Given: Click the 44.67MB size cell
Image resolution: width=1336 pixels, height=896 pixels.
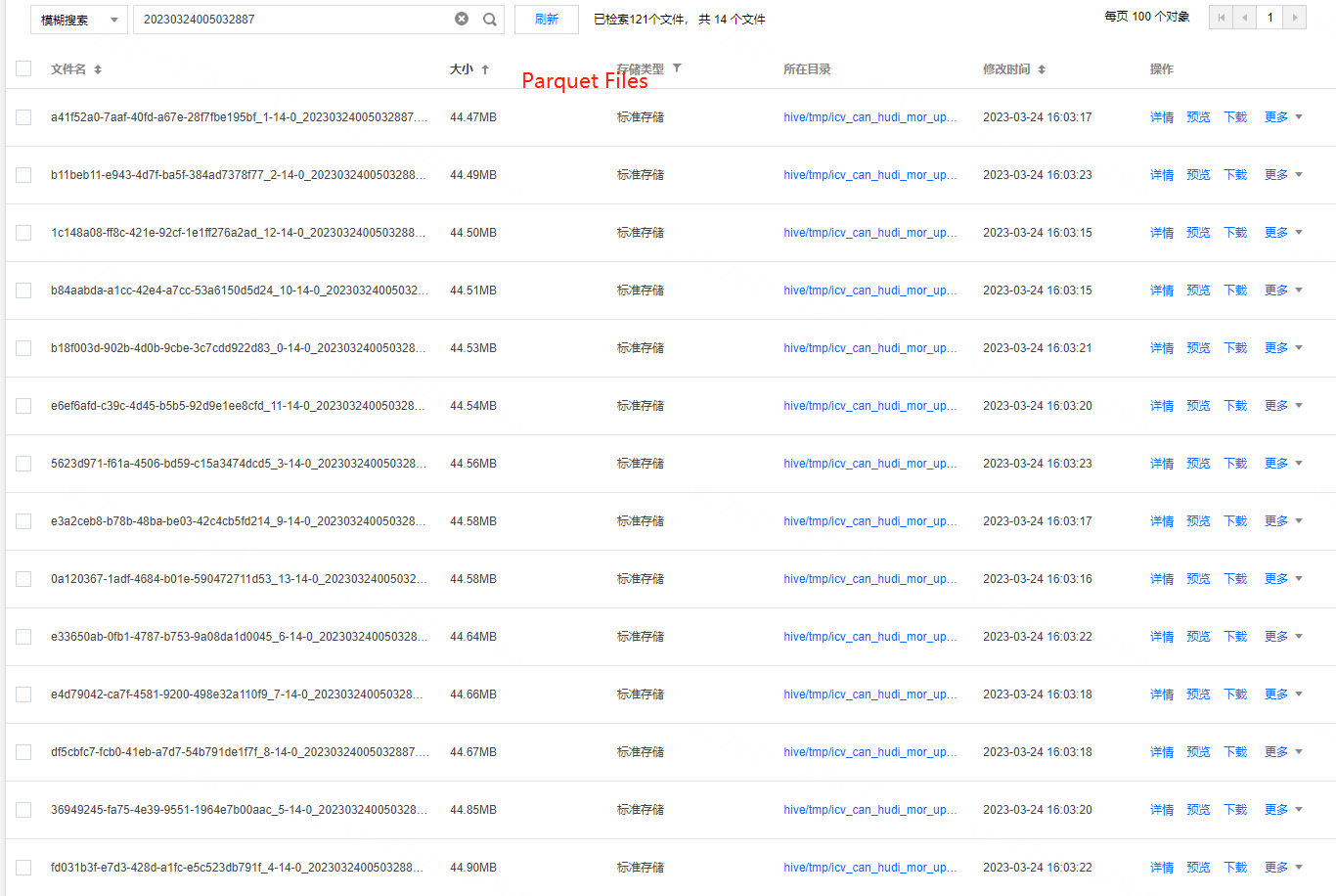Looking at the screenshot, I should tap(473, 752).
